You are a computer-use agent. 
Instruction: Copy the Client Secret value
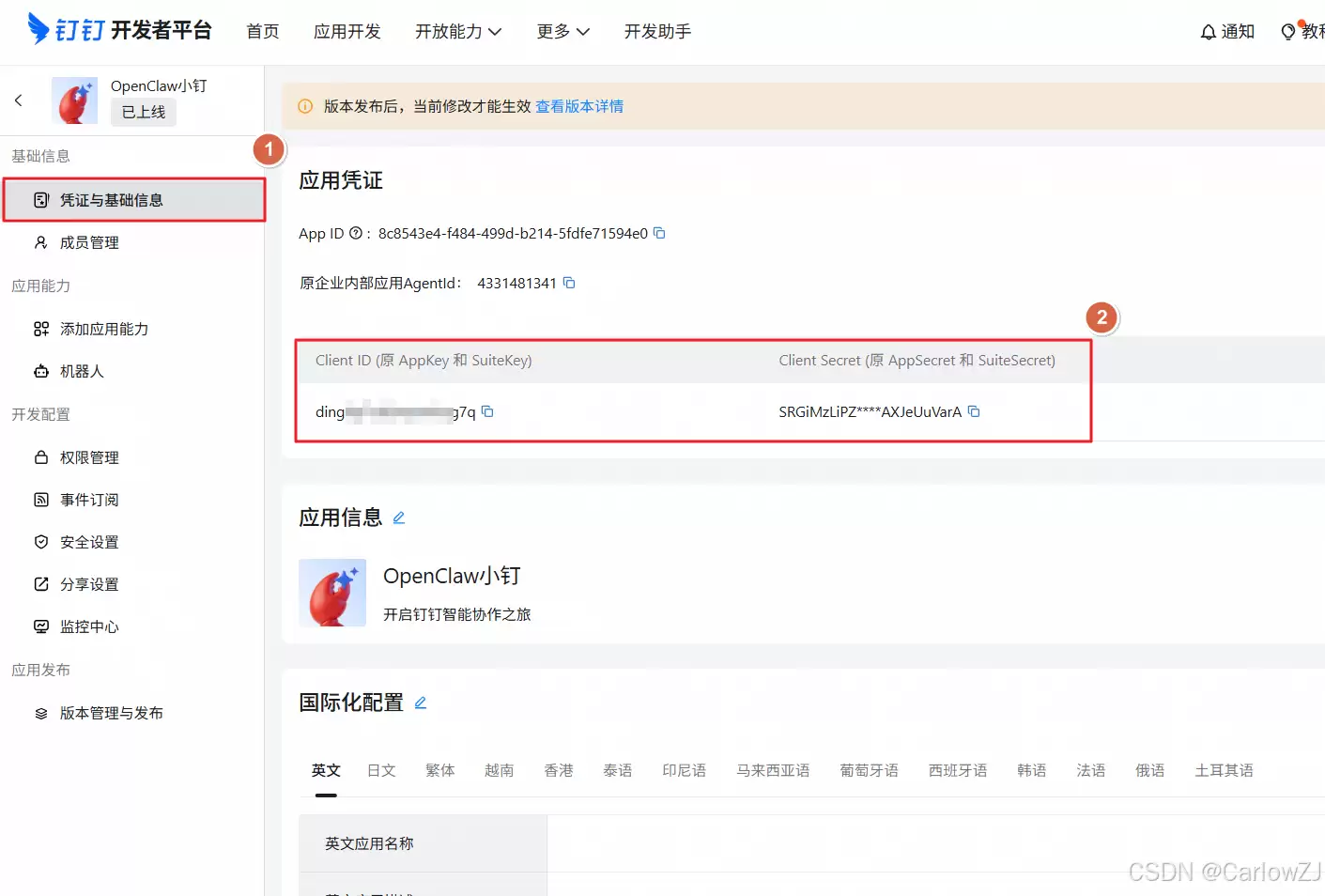tap(974, 411)
